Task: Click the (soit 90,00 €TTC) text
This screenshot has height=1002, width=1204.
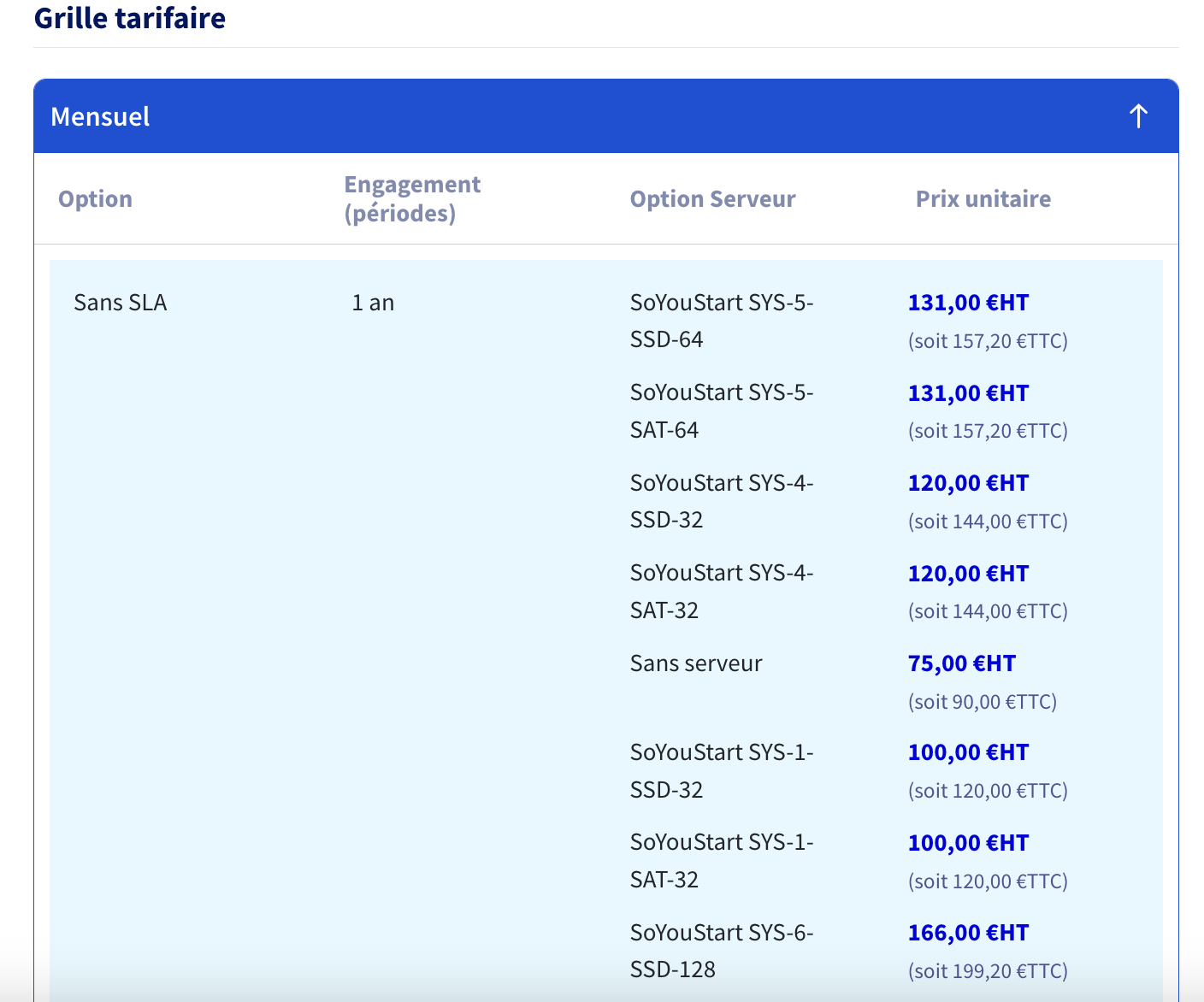Action: [983, 702]
